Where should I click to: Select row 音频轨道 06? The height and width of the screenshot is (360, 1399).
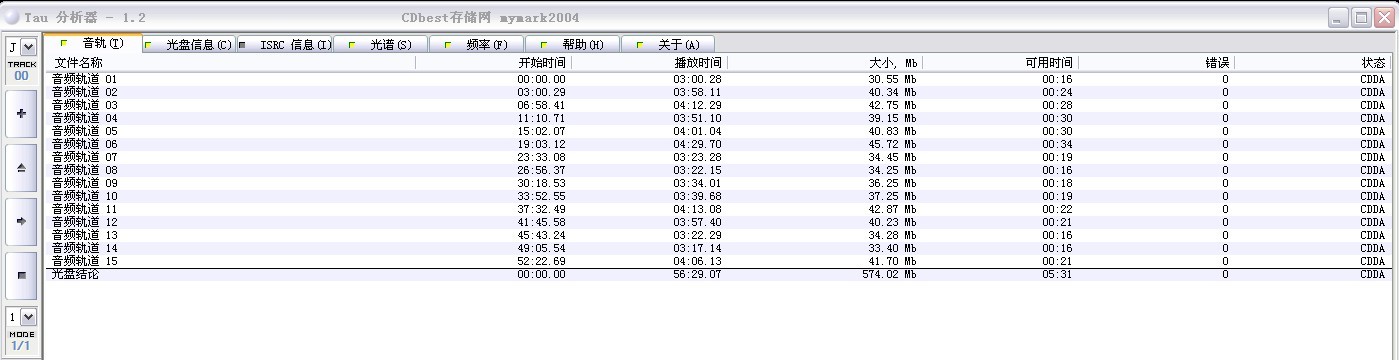(x=718, y=144)
